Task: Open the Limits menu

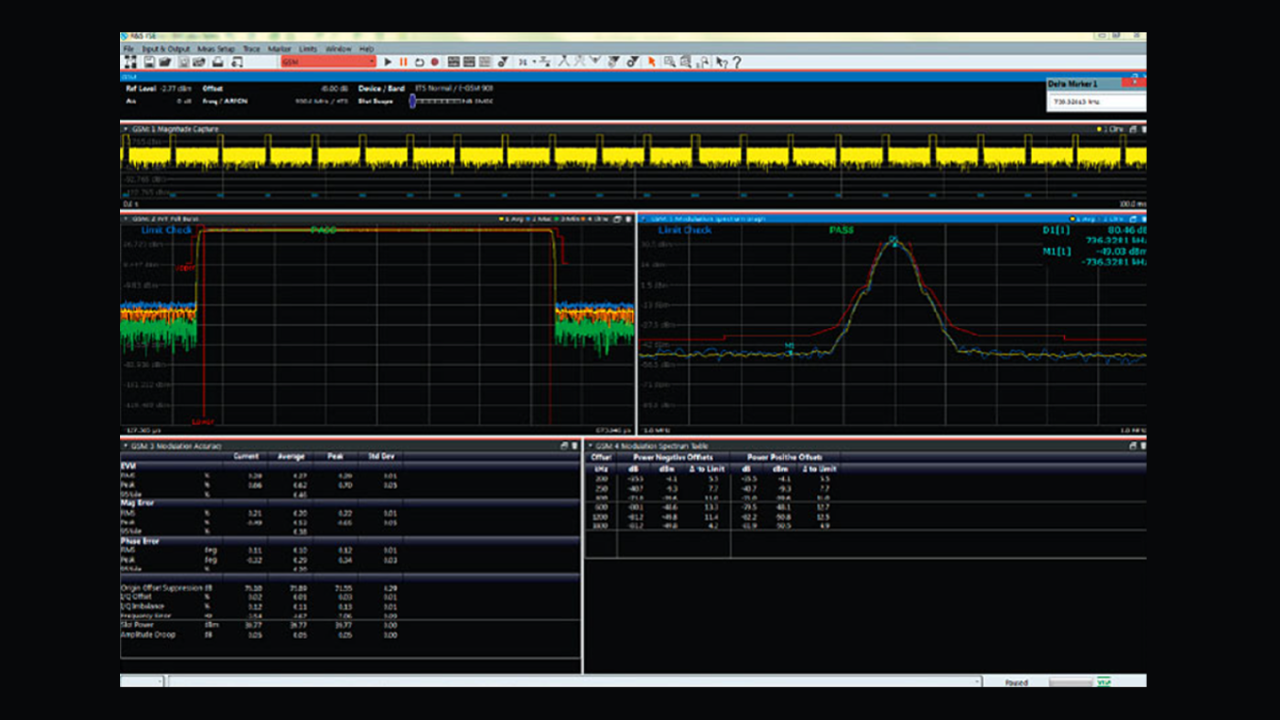Action: pyautogui.click(x=308, y=49)
